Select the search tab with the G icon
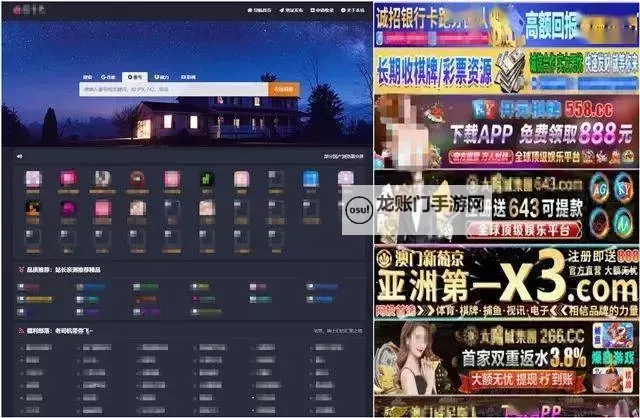 [108, 77]
